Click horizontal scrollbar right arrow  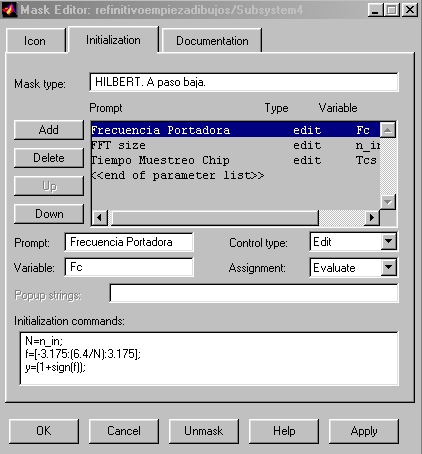(x=372, y=218)
